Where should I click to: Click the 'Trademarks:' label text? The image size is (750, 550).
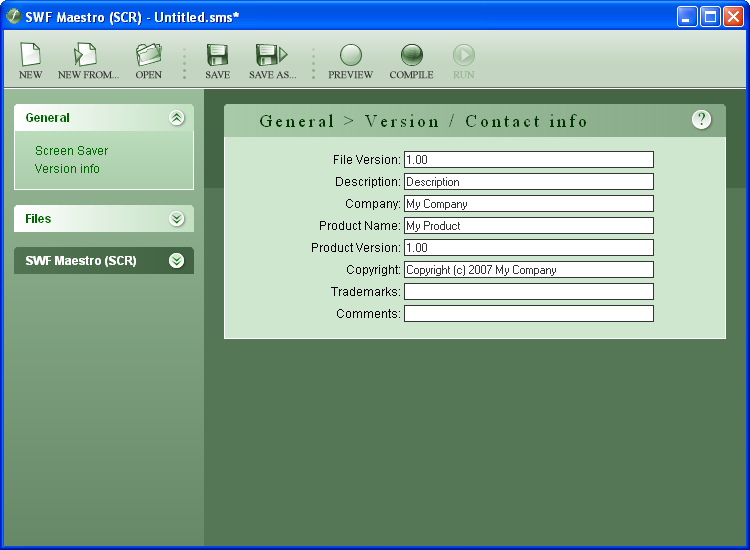(366, 292)
